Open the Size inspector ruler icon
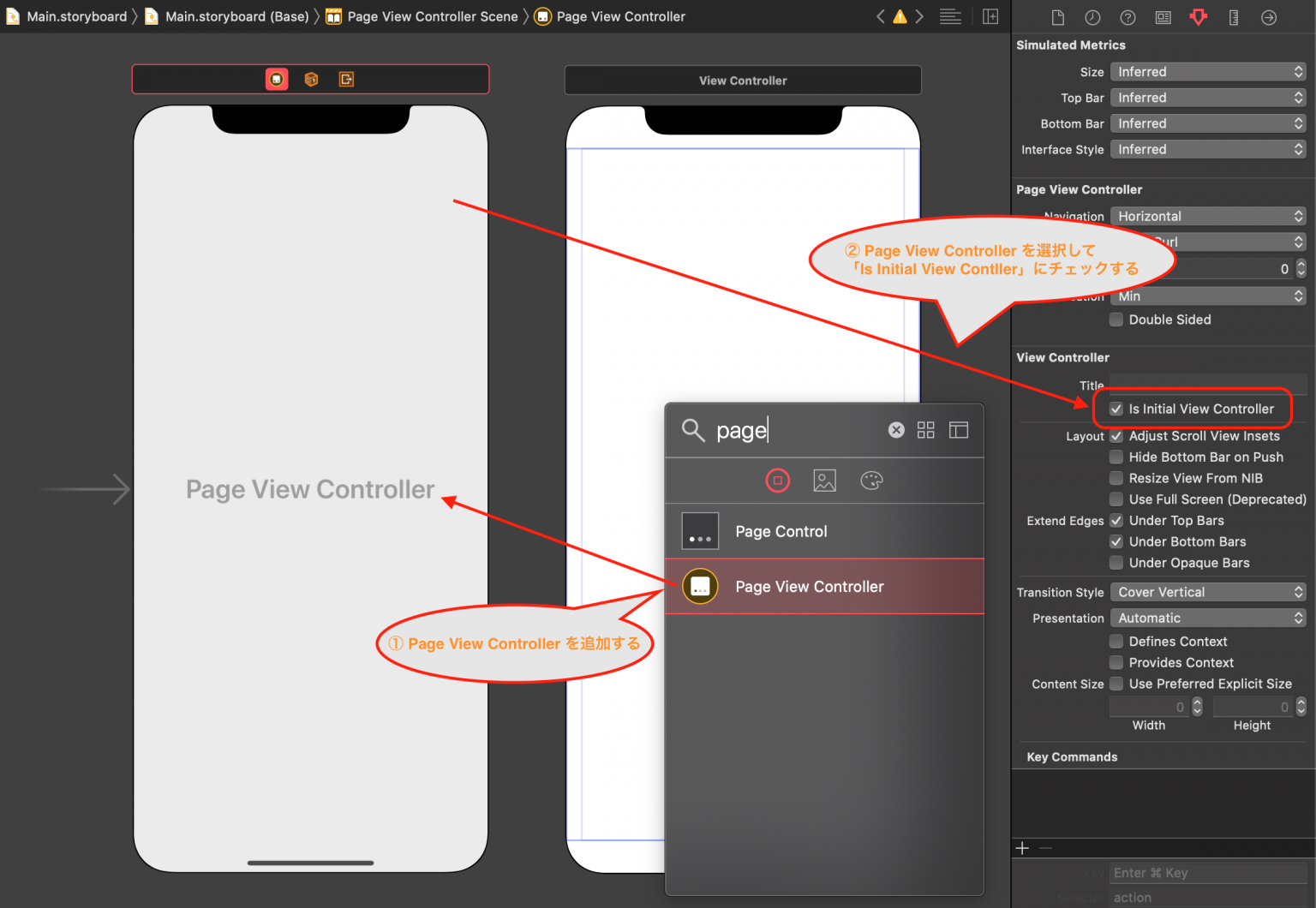 (1233, 16)
